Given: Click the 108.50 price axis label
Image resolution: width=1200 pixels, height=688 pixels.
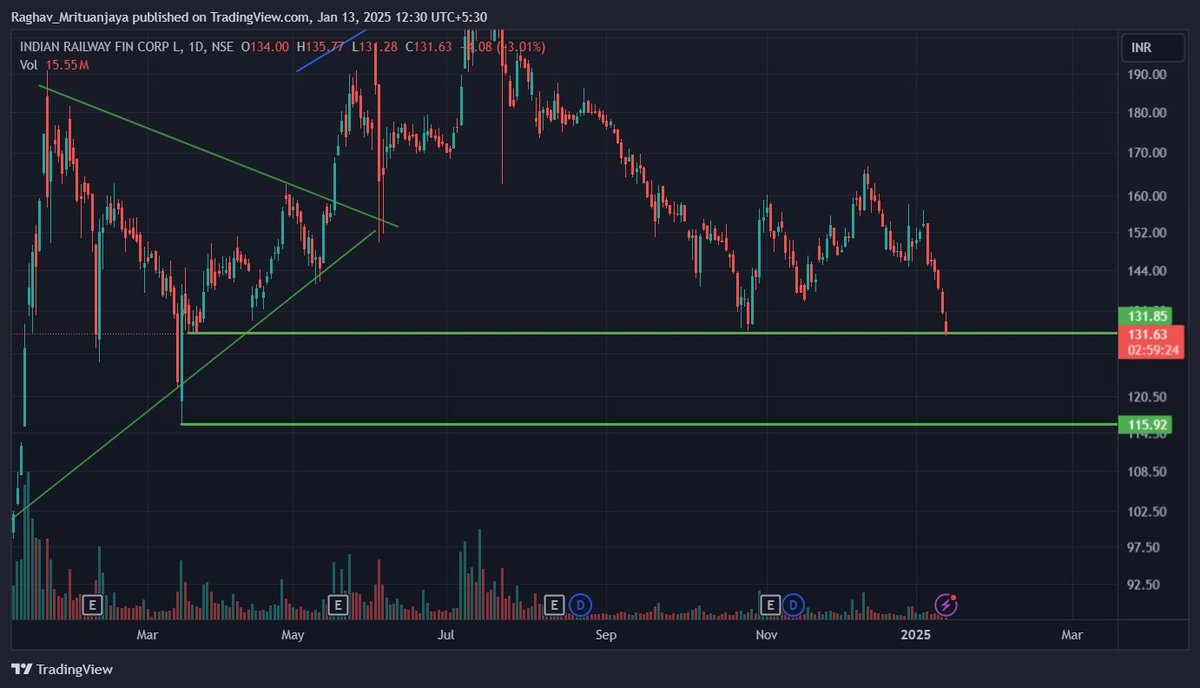Looking at the screenshot, I should [x=1146, y=472].
